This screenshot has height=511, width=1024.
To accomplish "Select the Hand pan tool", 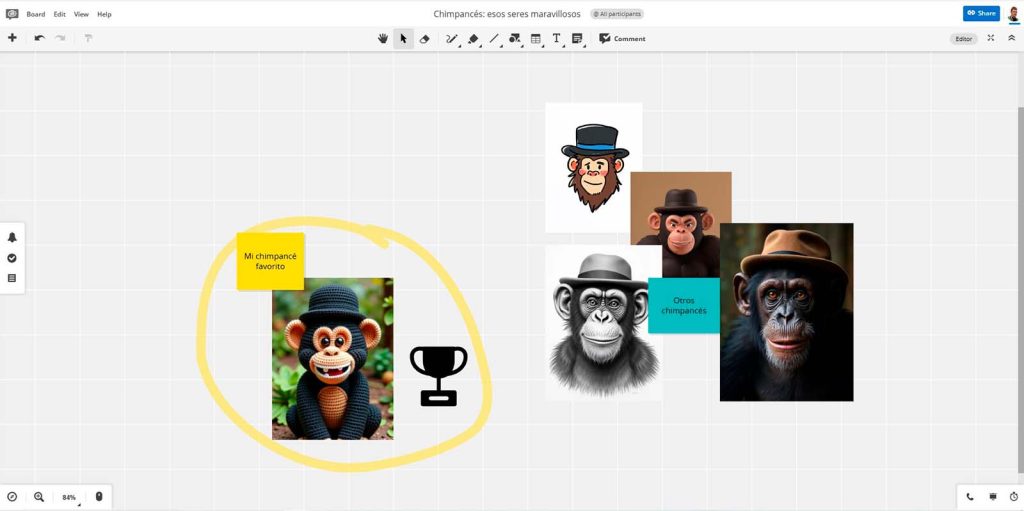I will click(x=382, y=39).
